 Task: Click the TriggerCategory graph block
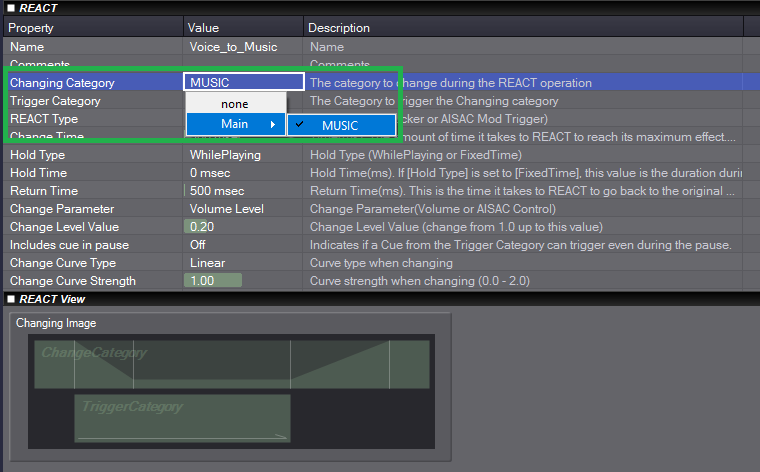point(182,418)
